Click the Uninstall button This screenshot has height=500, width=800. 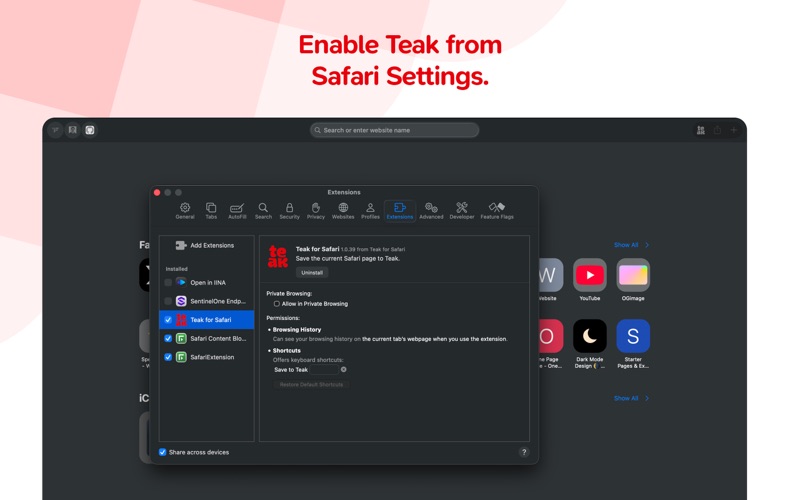pos(312,272)
